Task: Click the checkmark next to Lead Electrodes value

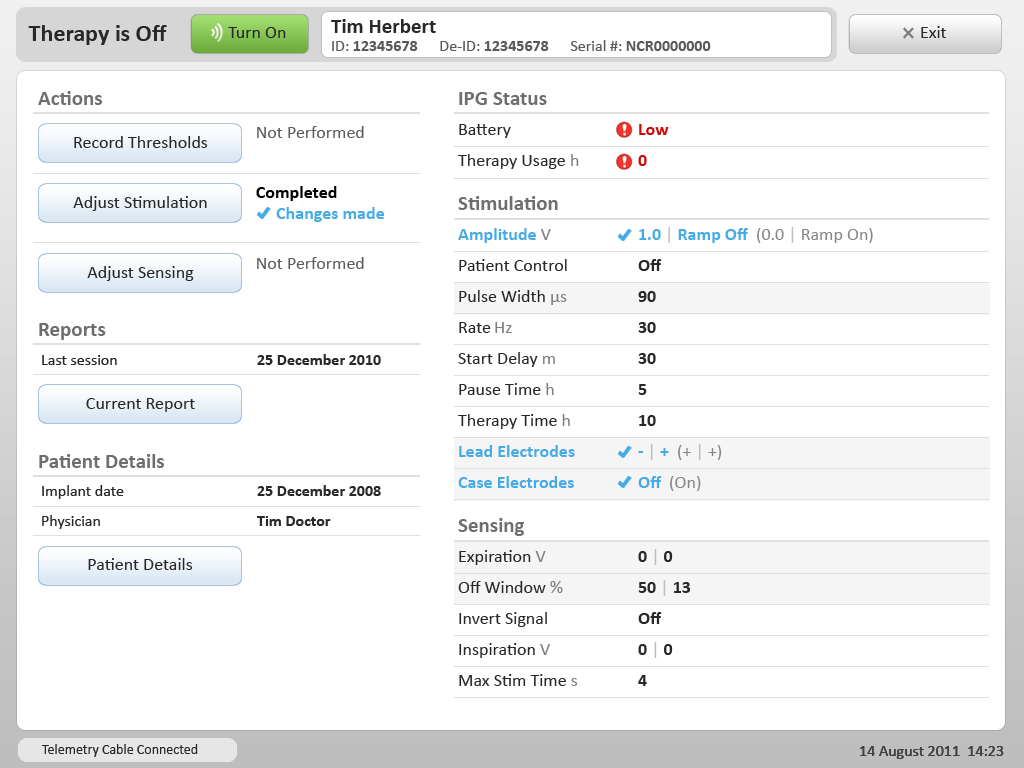Action: coord(625,452)
